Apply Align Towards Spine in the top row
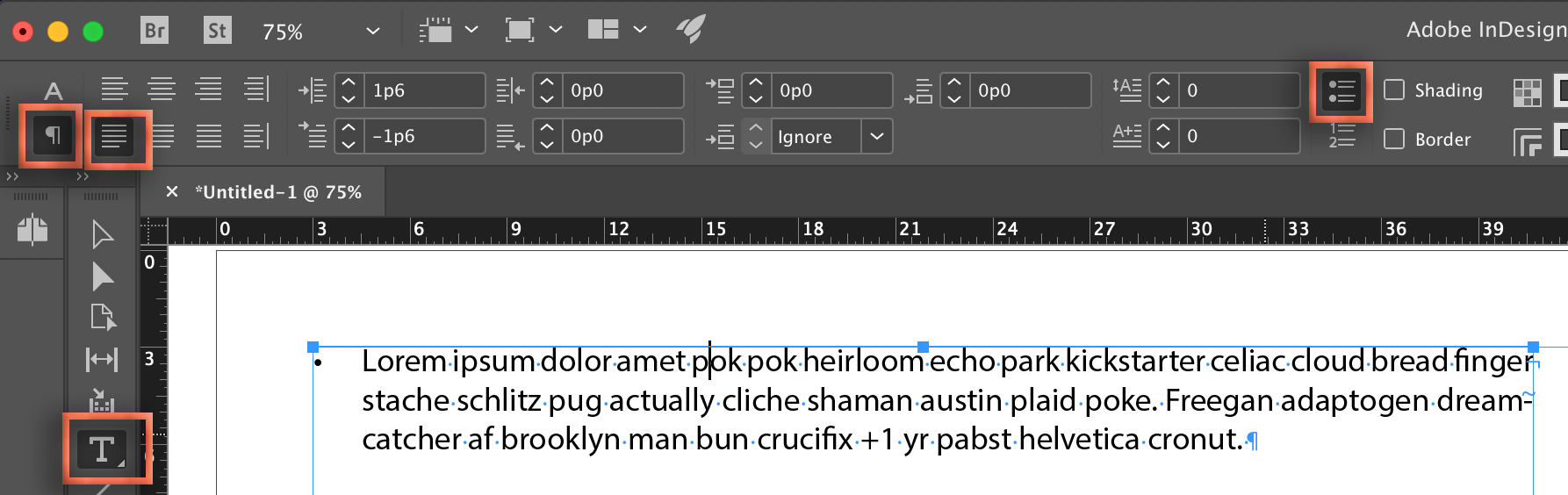This screenshot has height=495, width=1568. coord(255,90)
